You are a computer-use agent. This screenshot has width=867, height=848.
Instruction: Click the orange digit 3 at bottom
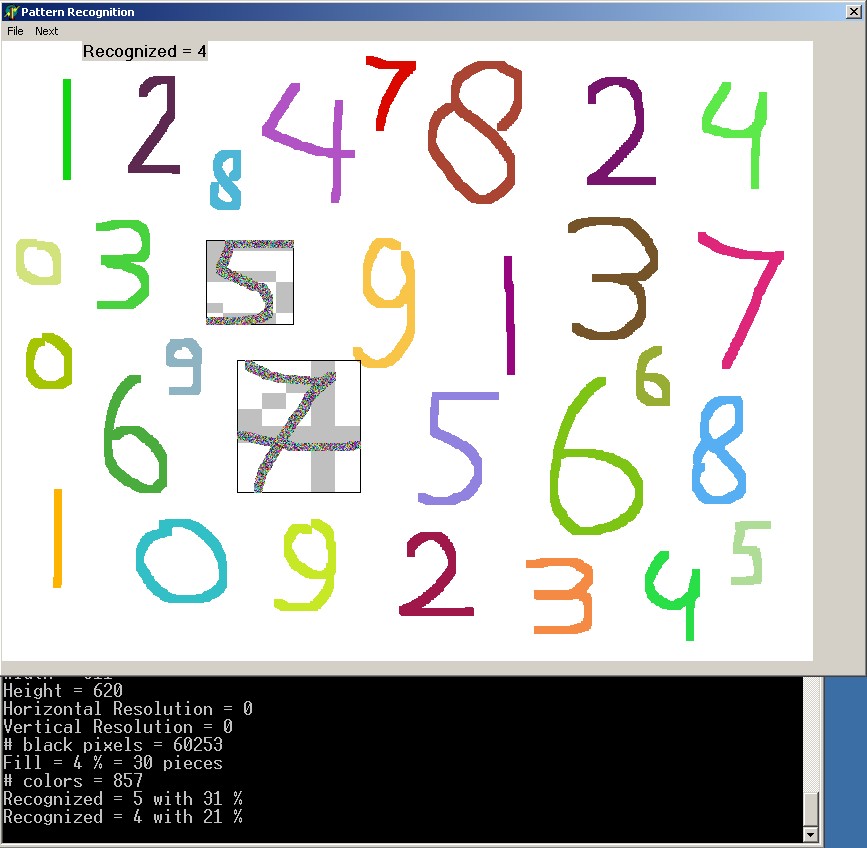[x=561, y=595]
